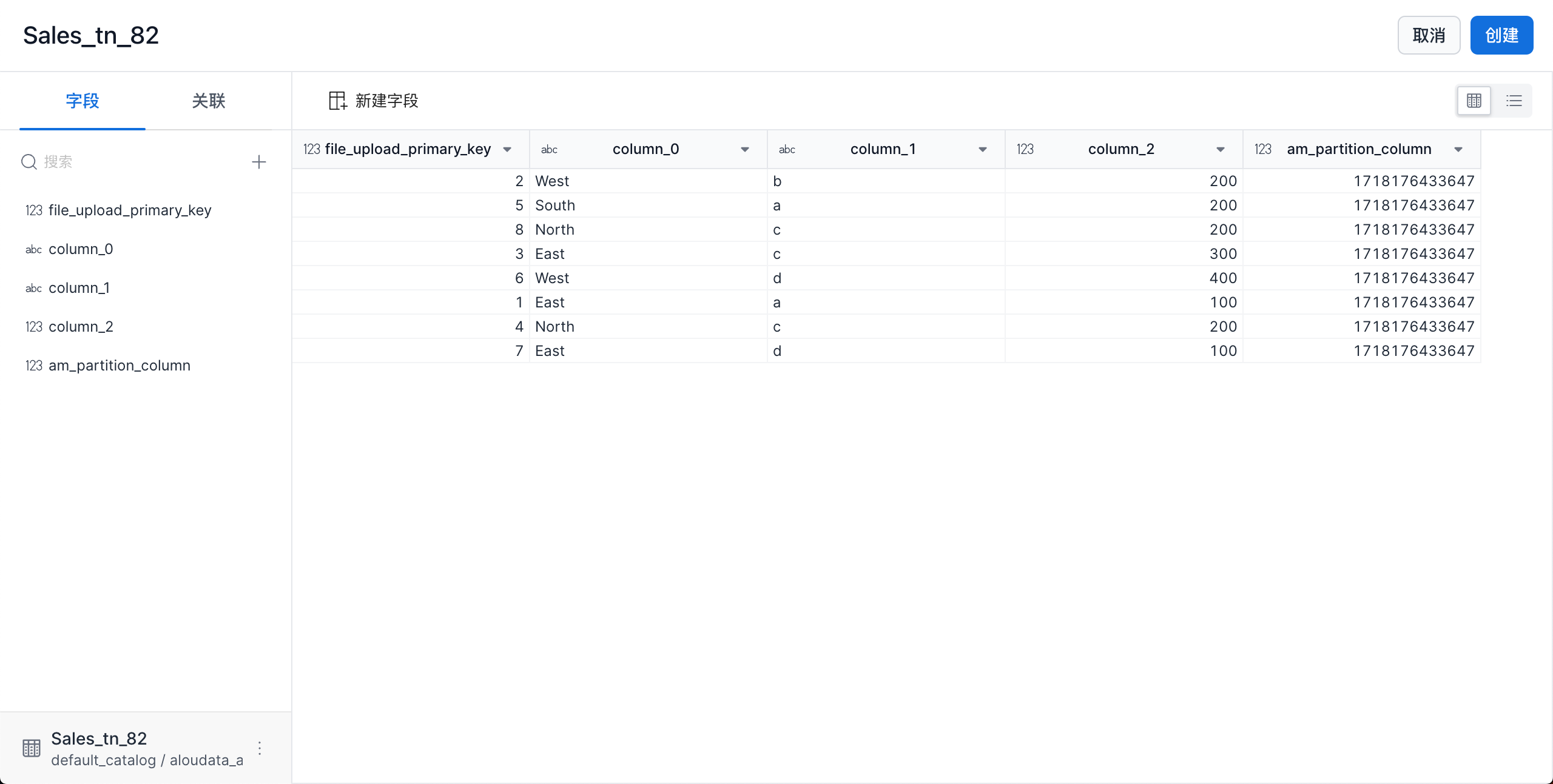Open Sales_tn_82 table more options menu

tap(260, 748)
